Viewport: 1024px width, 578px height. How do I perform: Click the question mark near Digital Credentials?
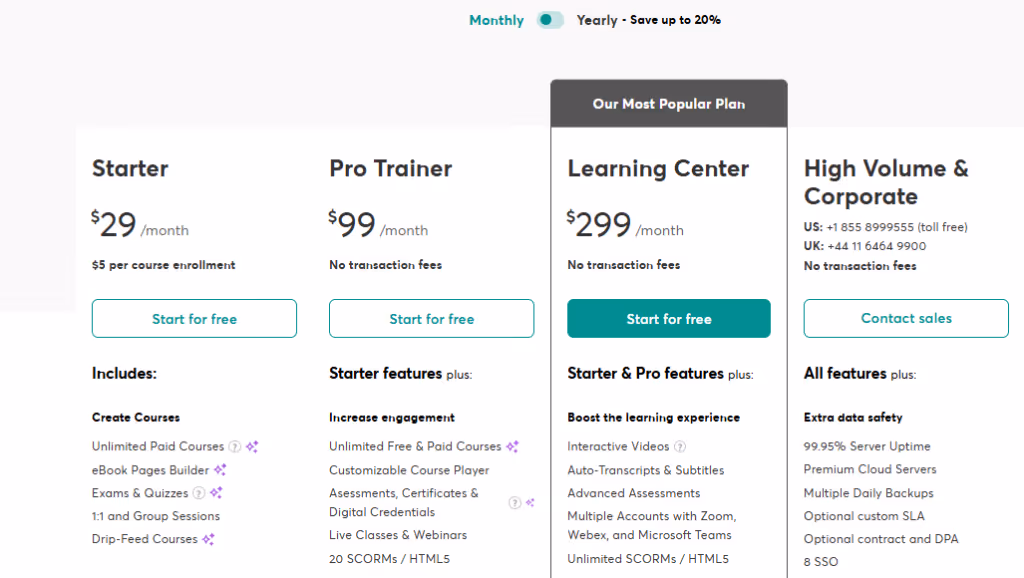pos(513,500)
